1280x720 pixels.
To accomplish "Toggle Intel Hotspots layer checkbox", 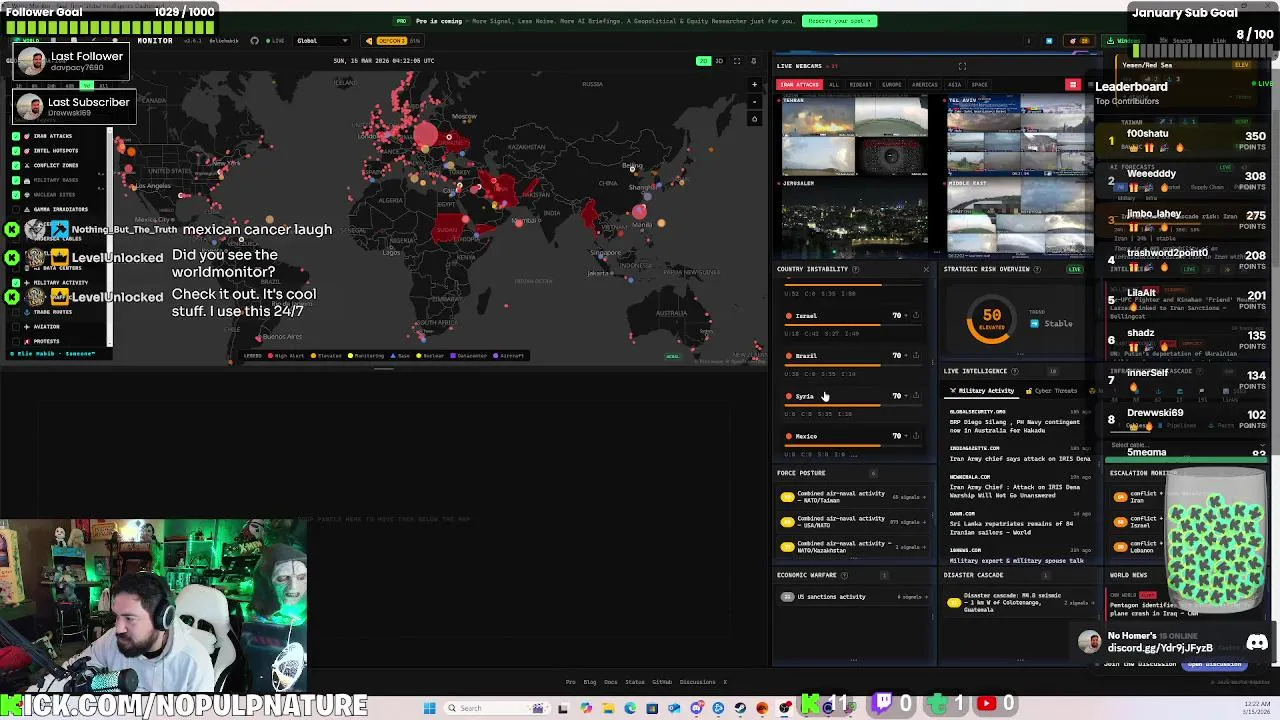I will [15, 151].
